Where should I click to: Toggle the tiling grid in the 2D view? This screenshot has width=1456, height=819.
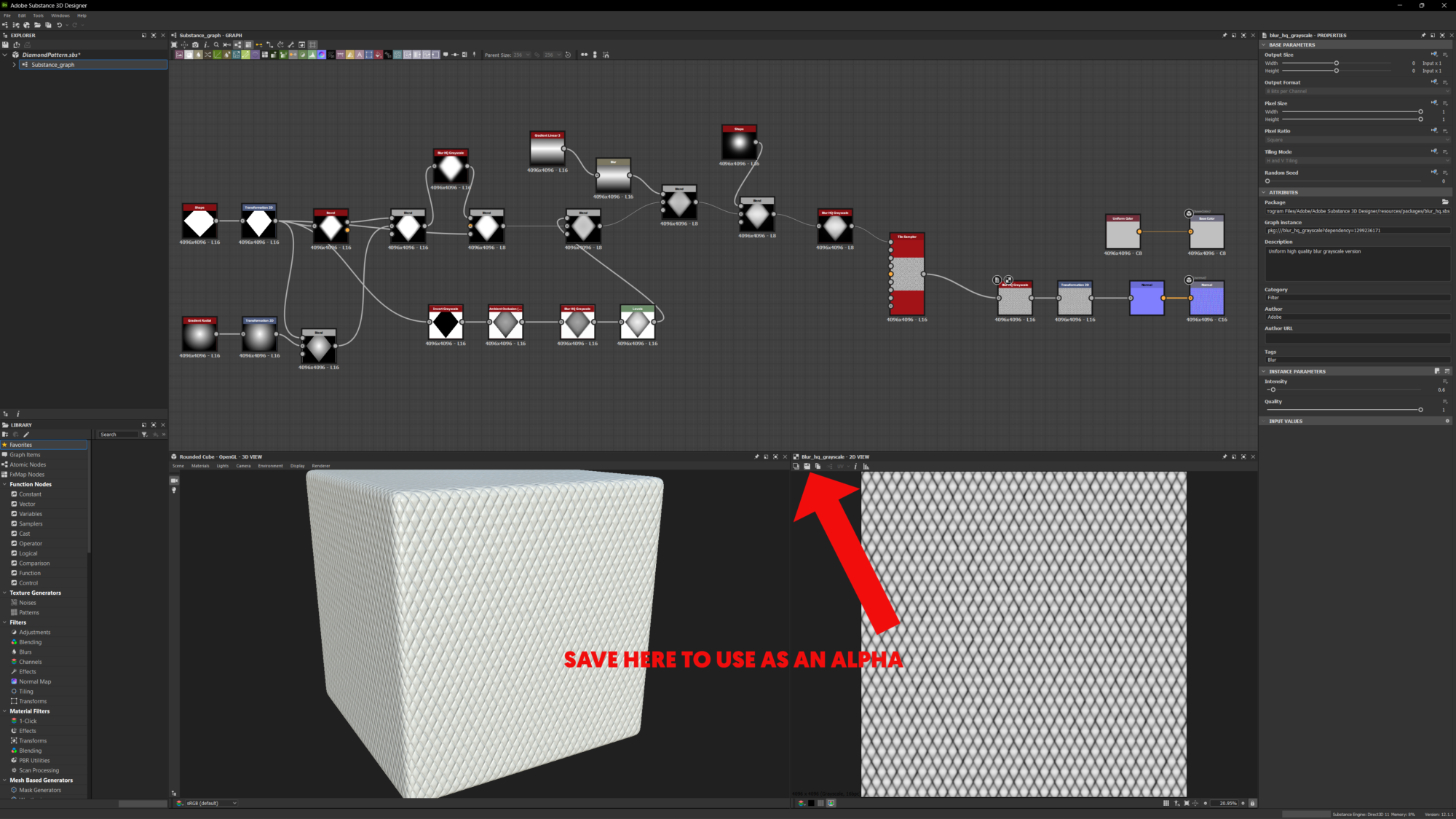(x=1166, y=803)
